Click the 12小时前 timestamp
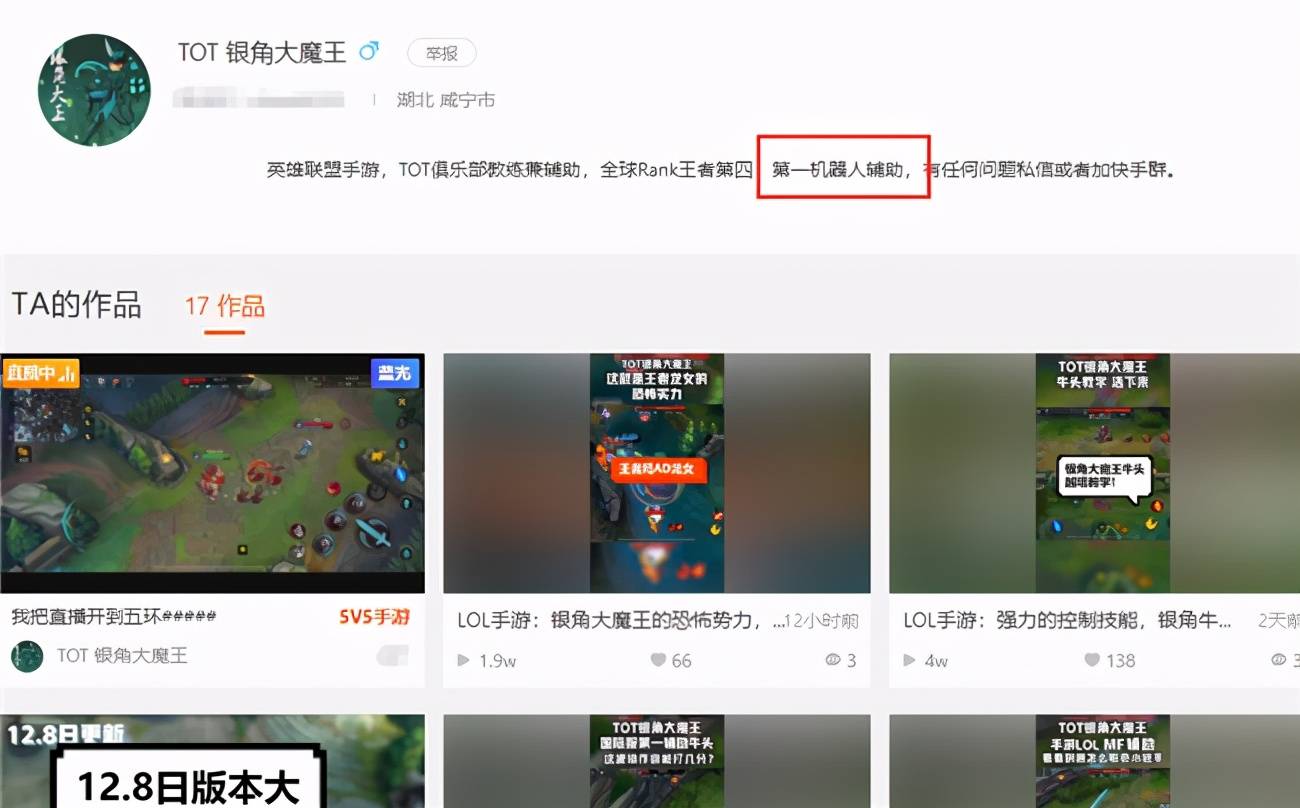The height and width of the screenshot is (808, 1300). 822,621
